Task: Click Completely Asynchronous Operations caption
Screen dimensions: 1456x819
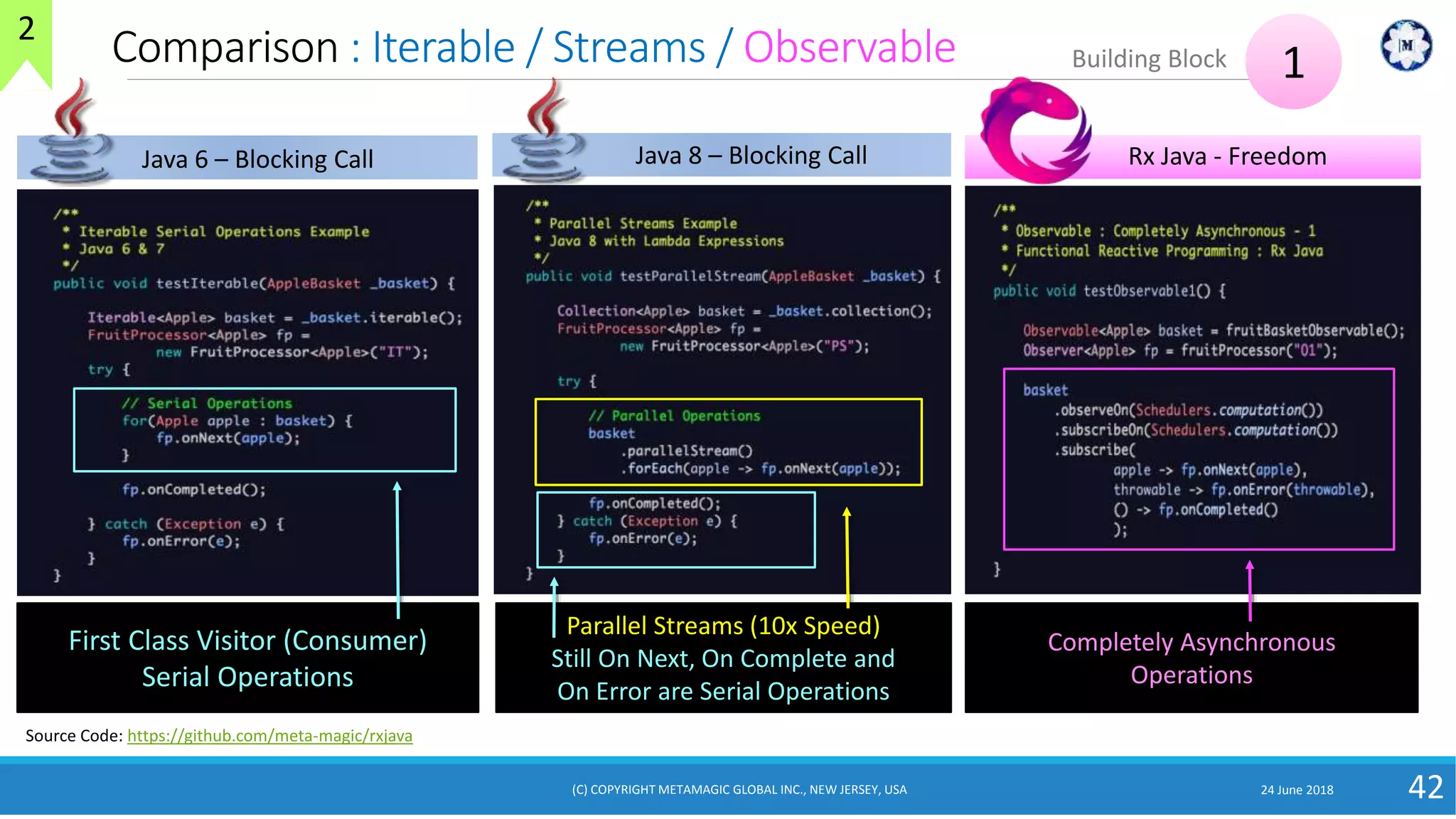Action: tap(1191, 658)
